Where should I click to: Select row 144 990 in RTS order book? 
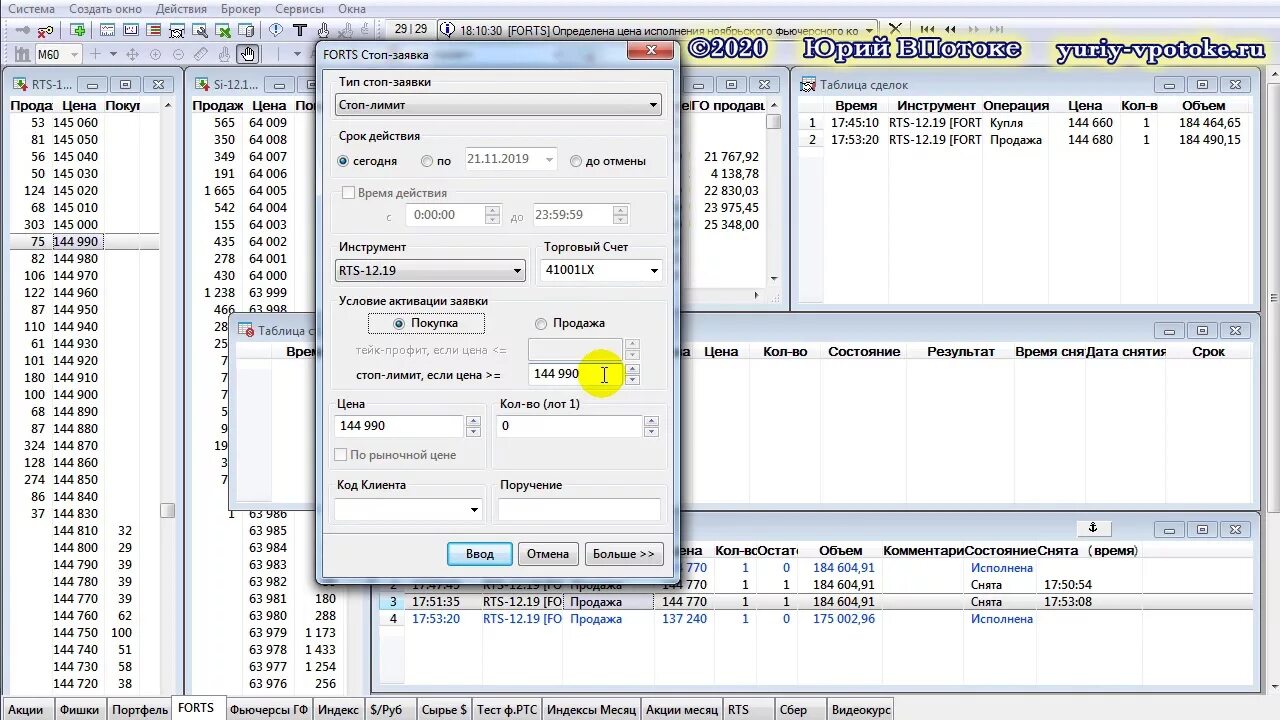pos(84,242)
